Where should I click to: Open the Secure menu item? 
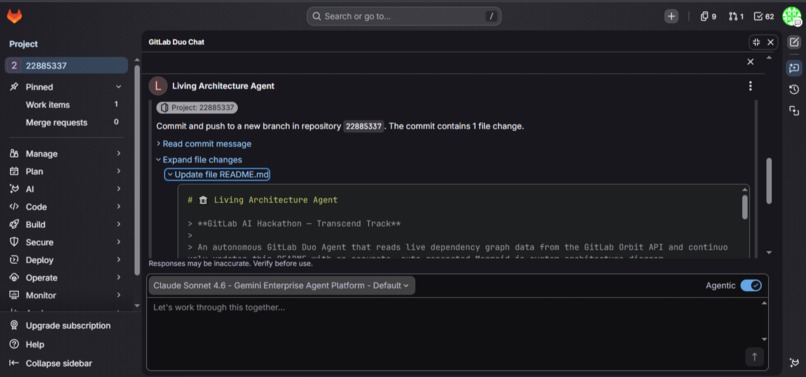tap(66, 242)
